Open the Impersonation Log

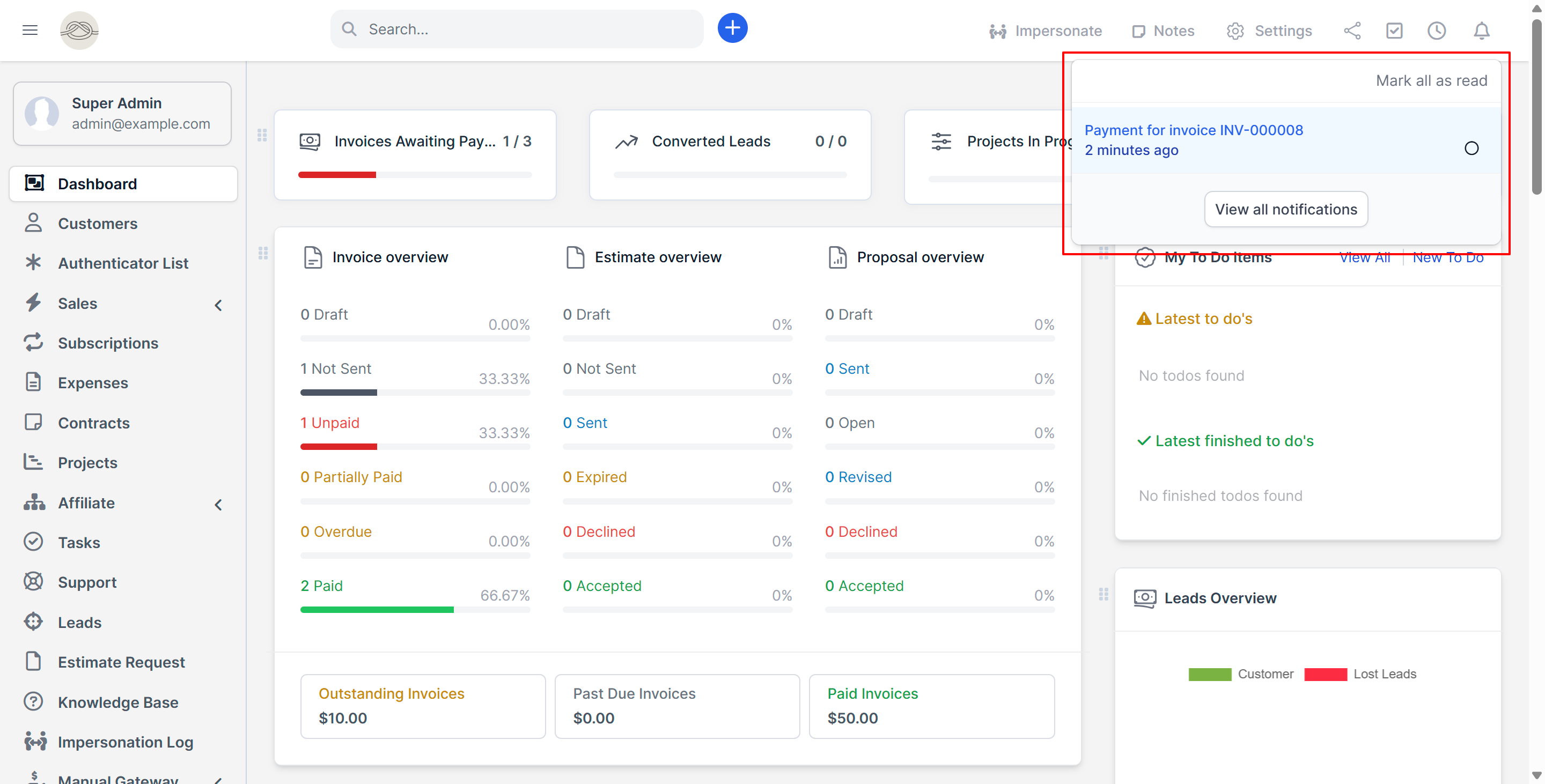click(125, 742)
